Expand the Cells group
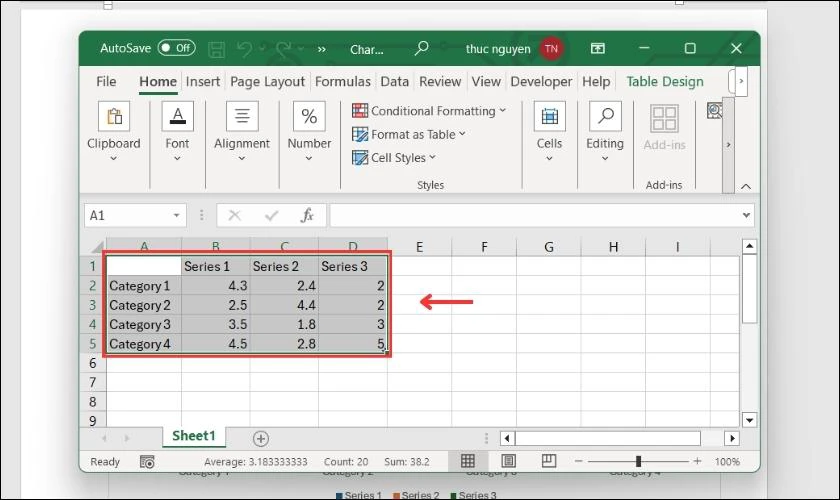This screenshot has height=500, width=840. pos(550,132)
